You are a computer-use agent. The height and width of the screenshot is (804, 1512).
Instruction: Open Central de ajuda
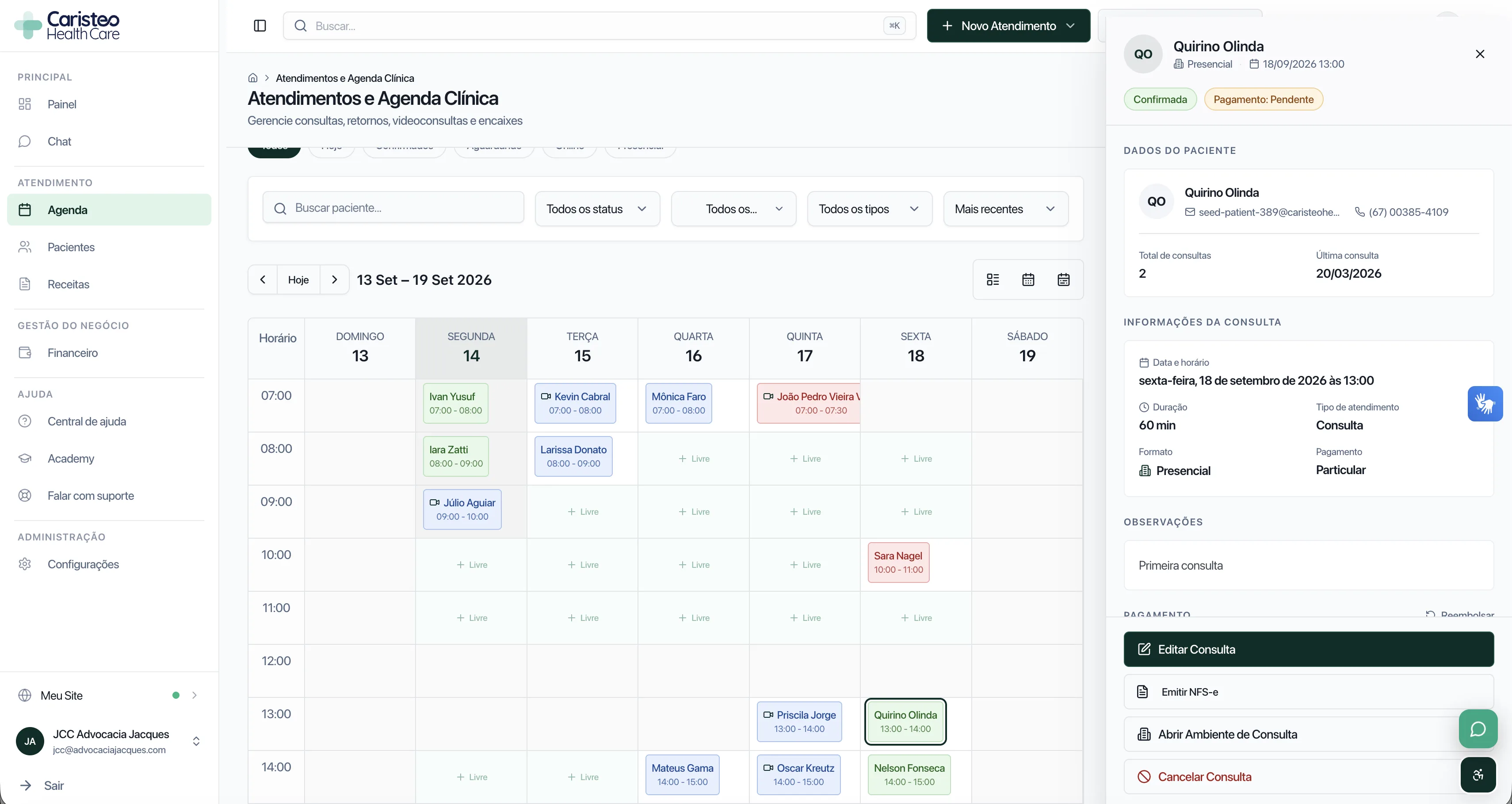pyautogui.click(x=109, y=421)
